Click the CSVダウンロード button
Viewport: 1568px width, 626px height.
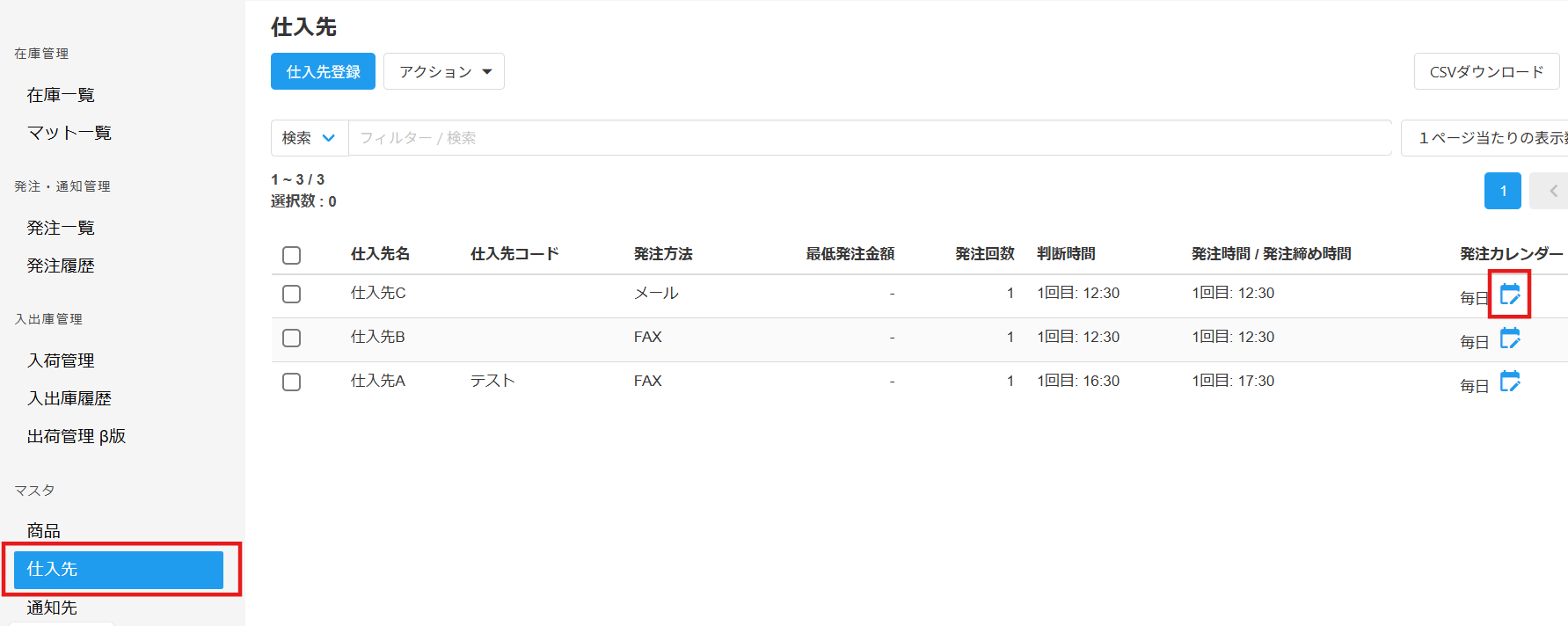pyautogui.click(x=1486, y=71)
